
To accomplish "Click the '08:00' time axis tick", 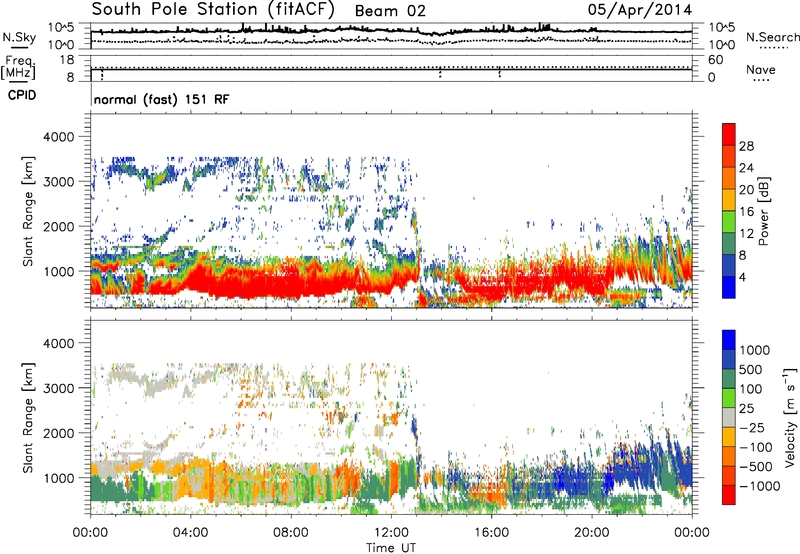I will 291,533.
